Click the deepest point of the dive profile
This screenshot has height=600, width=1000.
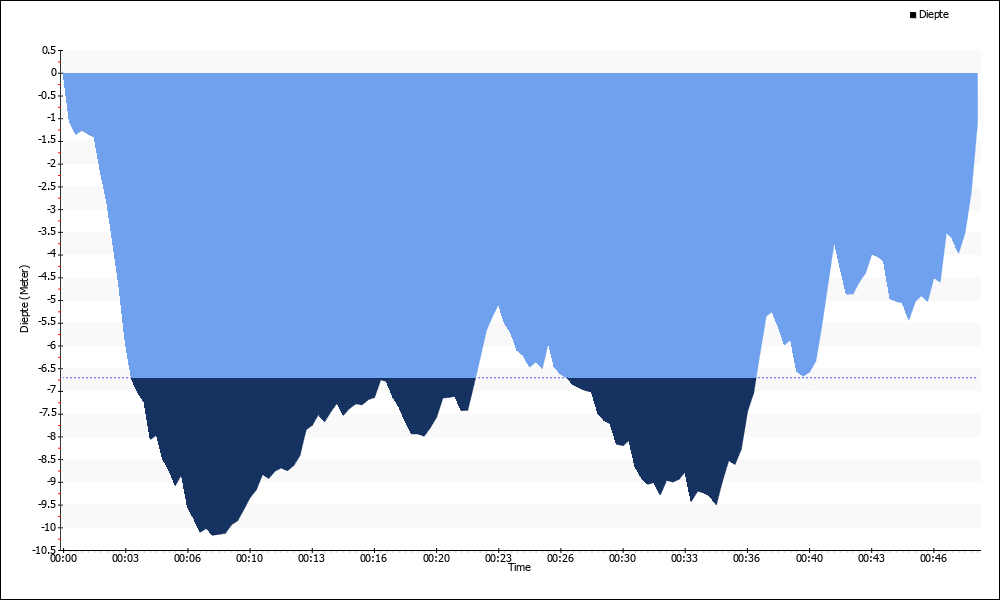212,534
